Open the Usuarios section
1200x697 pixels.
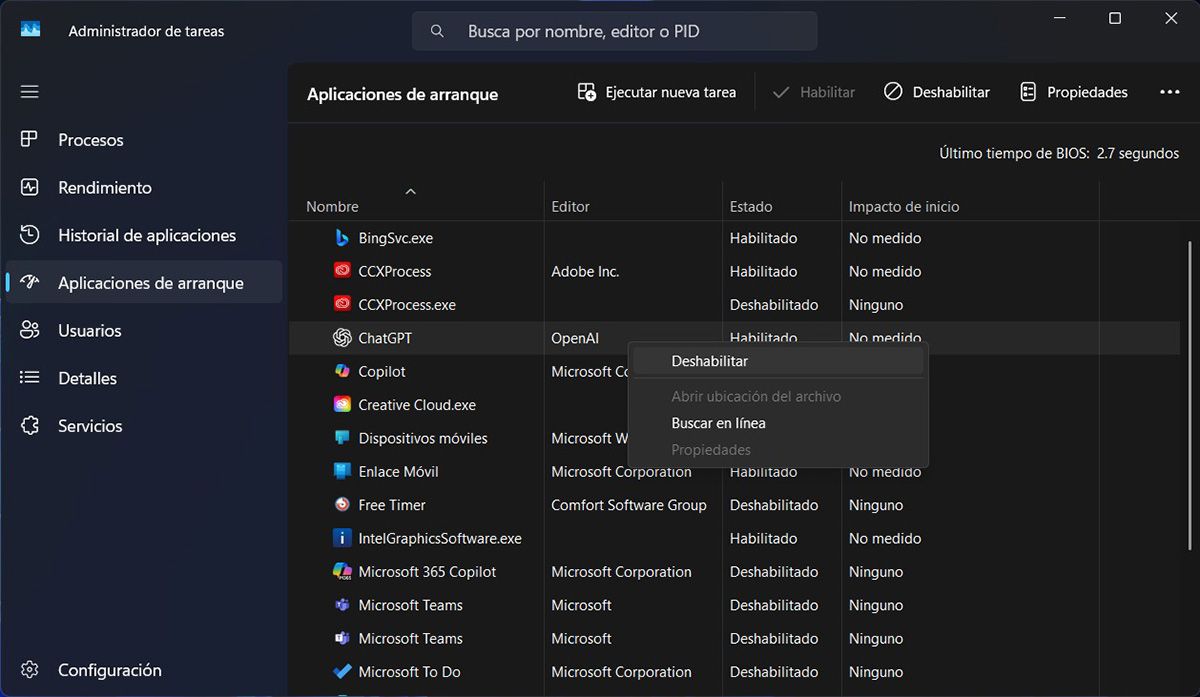(x=144, y=330)
